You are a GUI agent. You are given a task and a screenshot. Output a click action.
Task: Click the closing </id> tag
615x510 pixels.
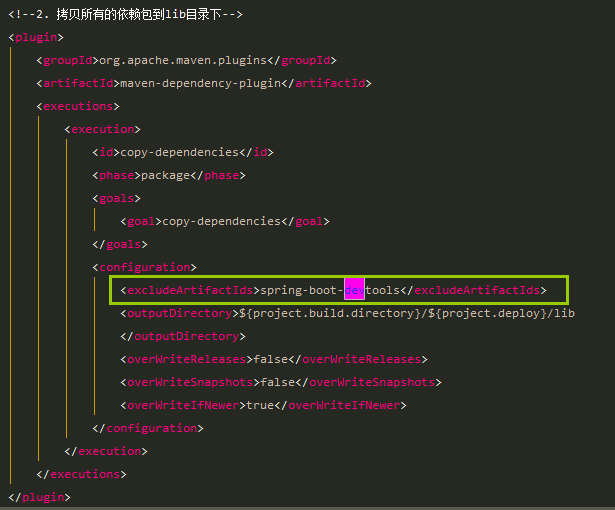256,152
